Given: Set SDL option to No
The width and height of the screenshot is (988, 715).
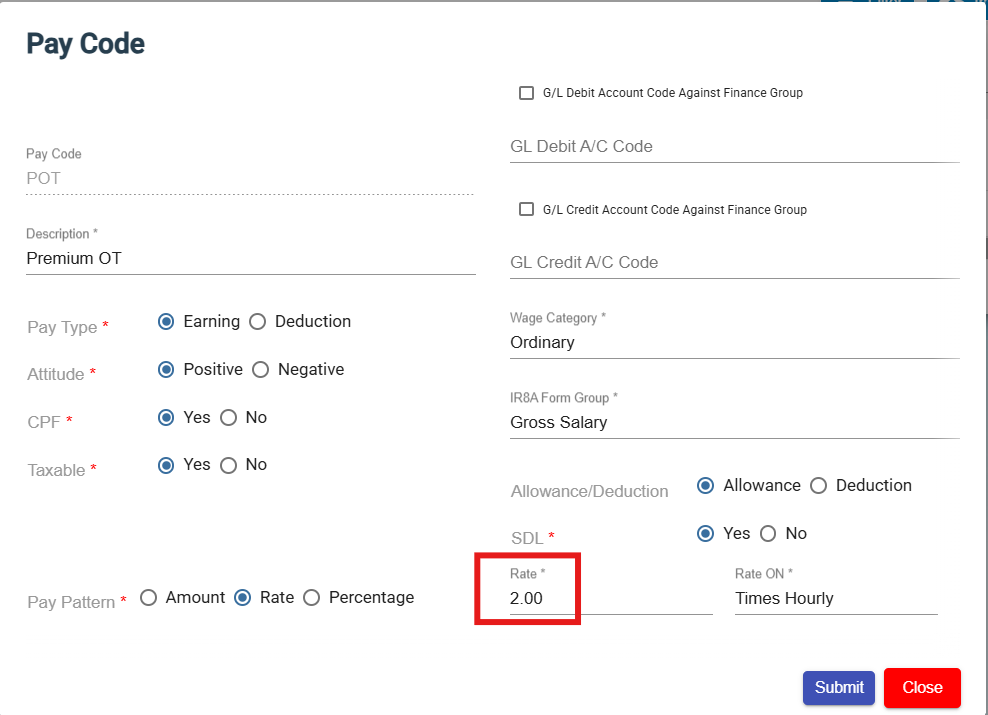Looking at the screenshot, I should click(768, 534).
